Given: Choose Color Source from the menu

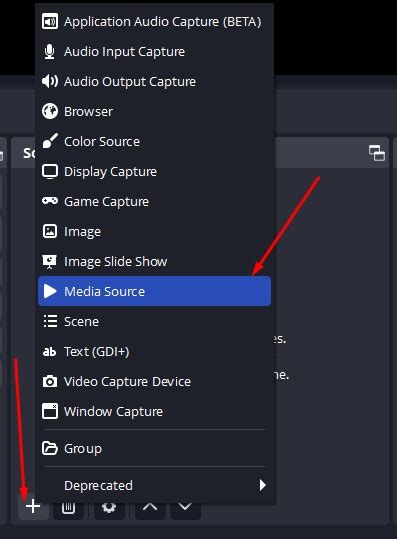Looking at the screenshot, I should (x=154, y=141).
